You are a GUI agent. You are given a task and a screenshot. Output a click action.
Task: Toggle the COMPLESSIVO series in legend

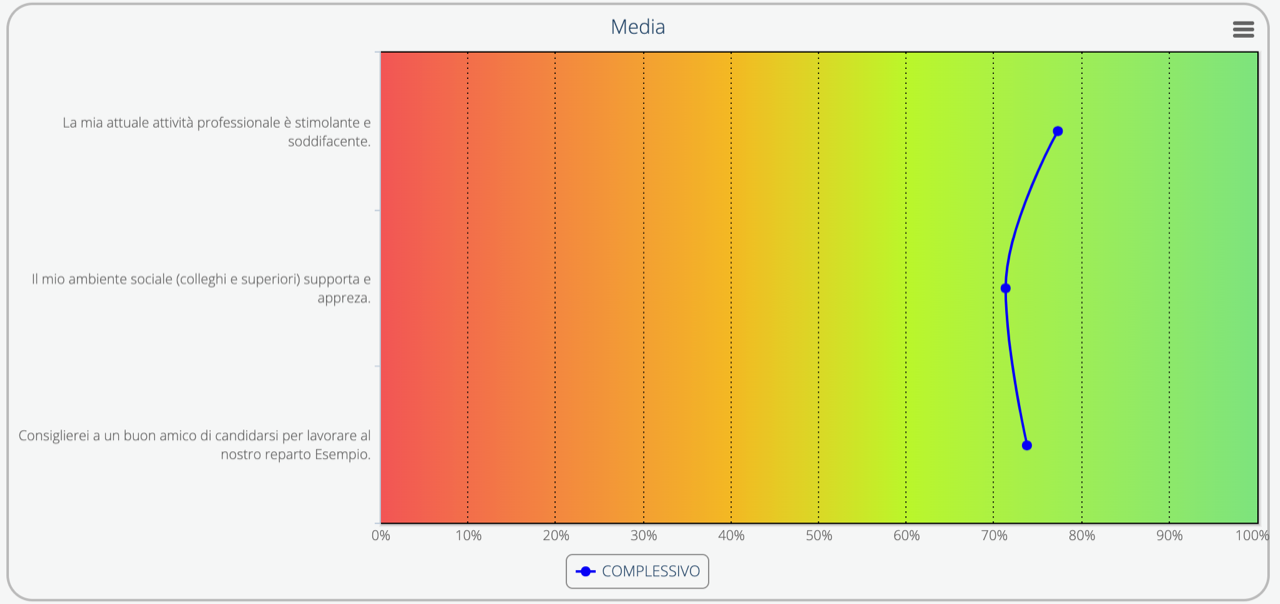tap(650, 572)
